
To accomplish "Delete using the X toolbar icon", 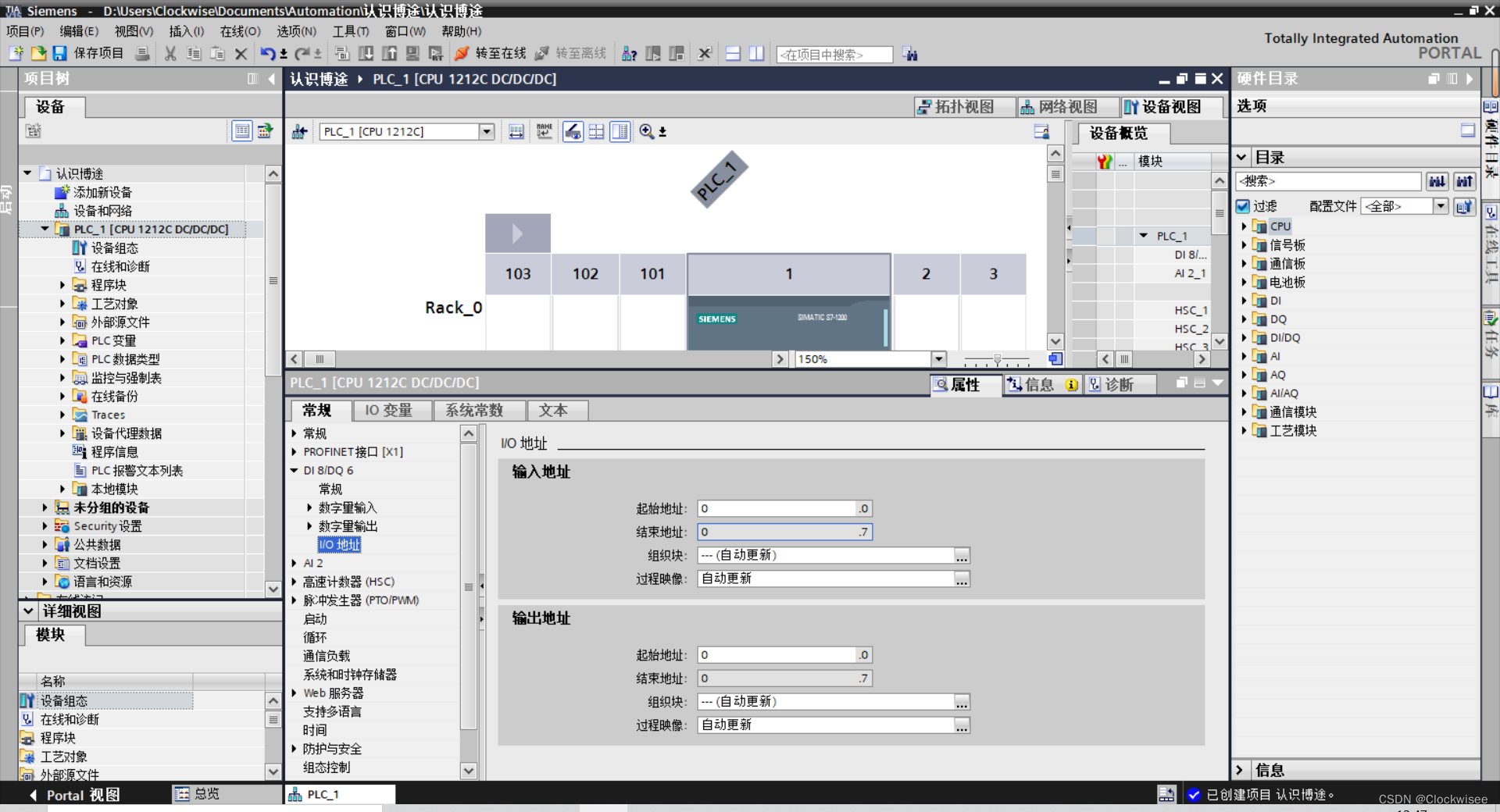I will (x=241, y=53).
